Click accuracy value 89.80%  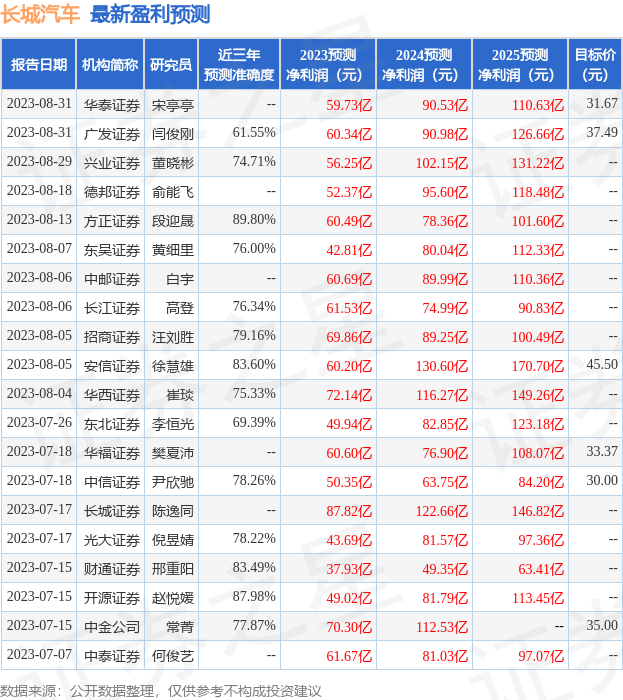pyautogui.click(x=254, y=220)
